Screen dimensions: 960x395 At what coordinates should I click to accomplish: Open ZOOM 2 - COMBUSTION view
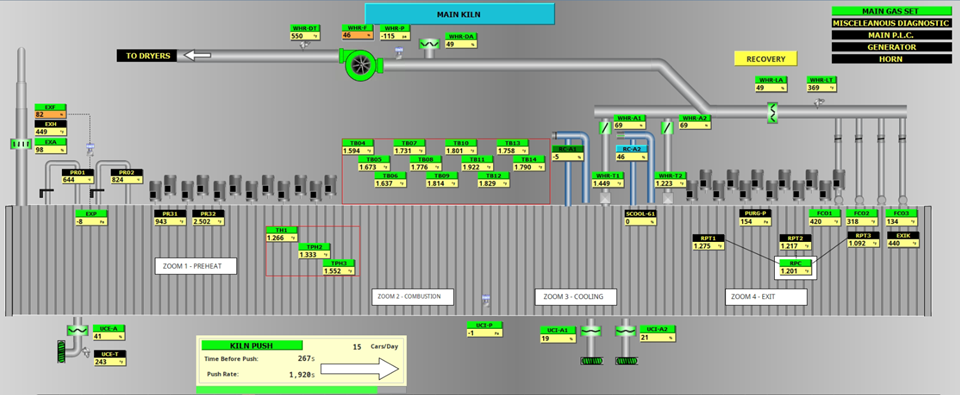(413, 296)
